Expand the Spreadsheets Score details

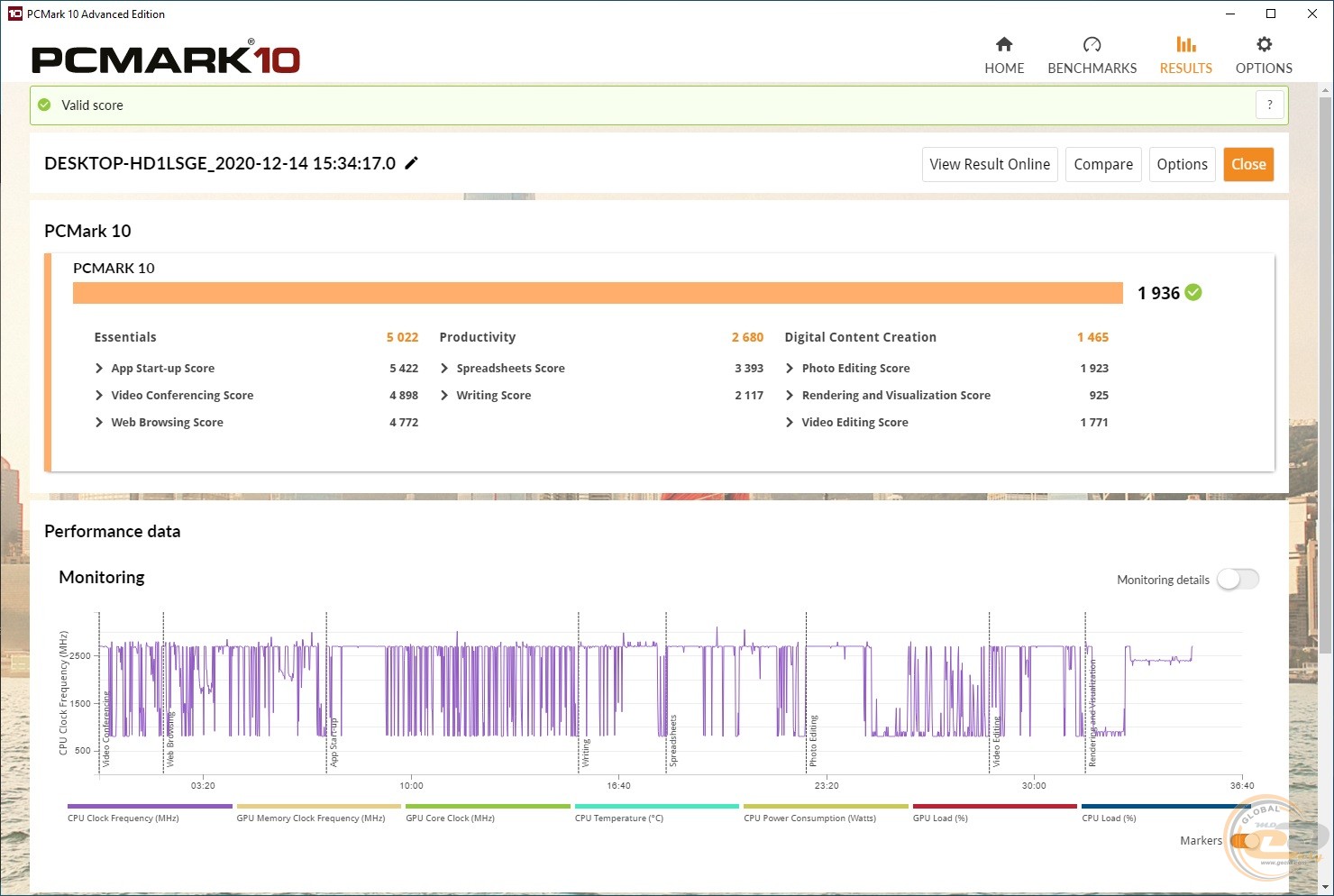tap(444, 368)
